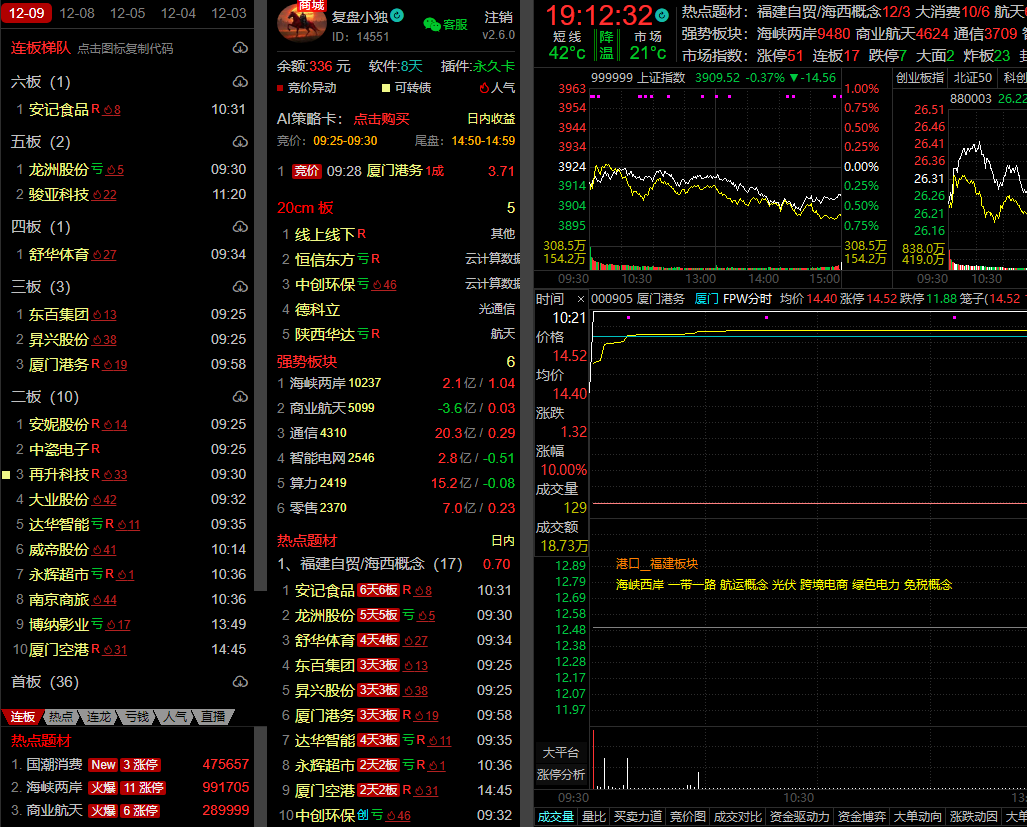Click the verified badge beside 复盘小独
This screenshot has height=827, width=1027.
(397, 16)
